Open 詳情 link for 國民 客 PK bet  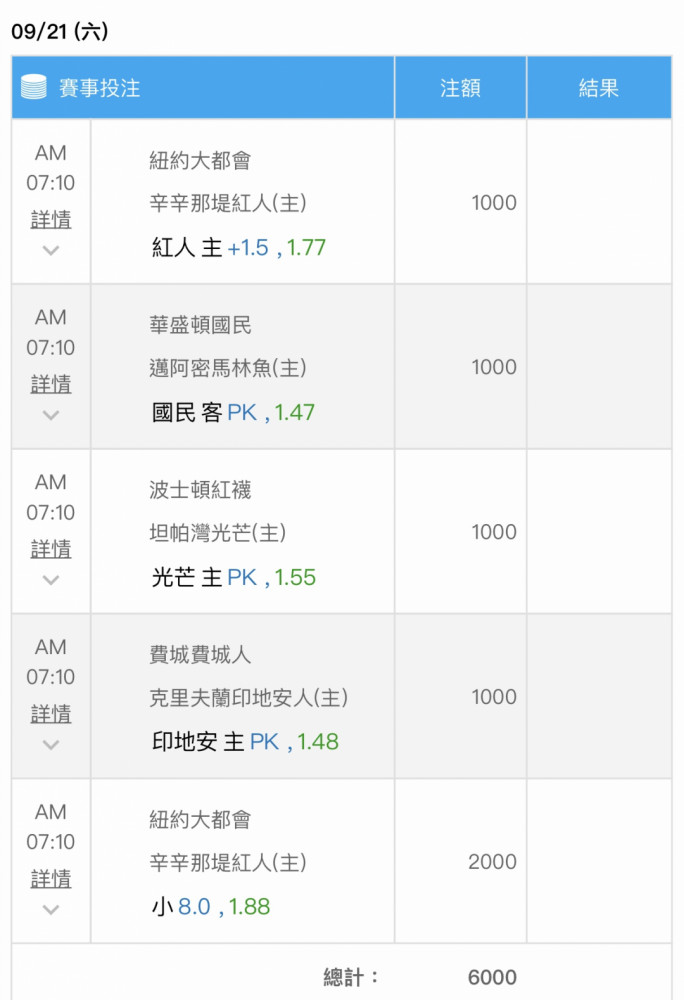[51, 384]
